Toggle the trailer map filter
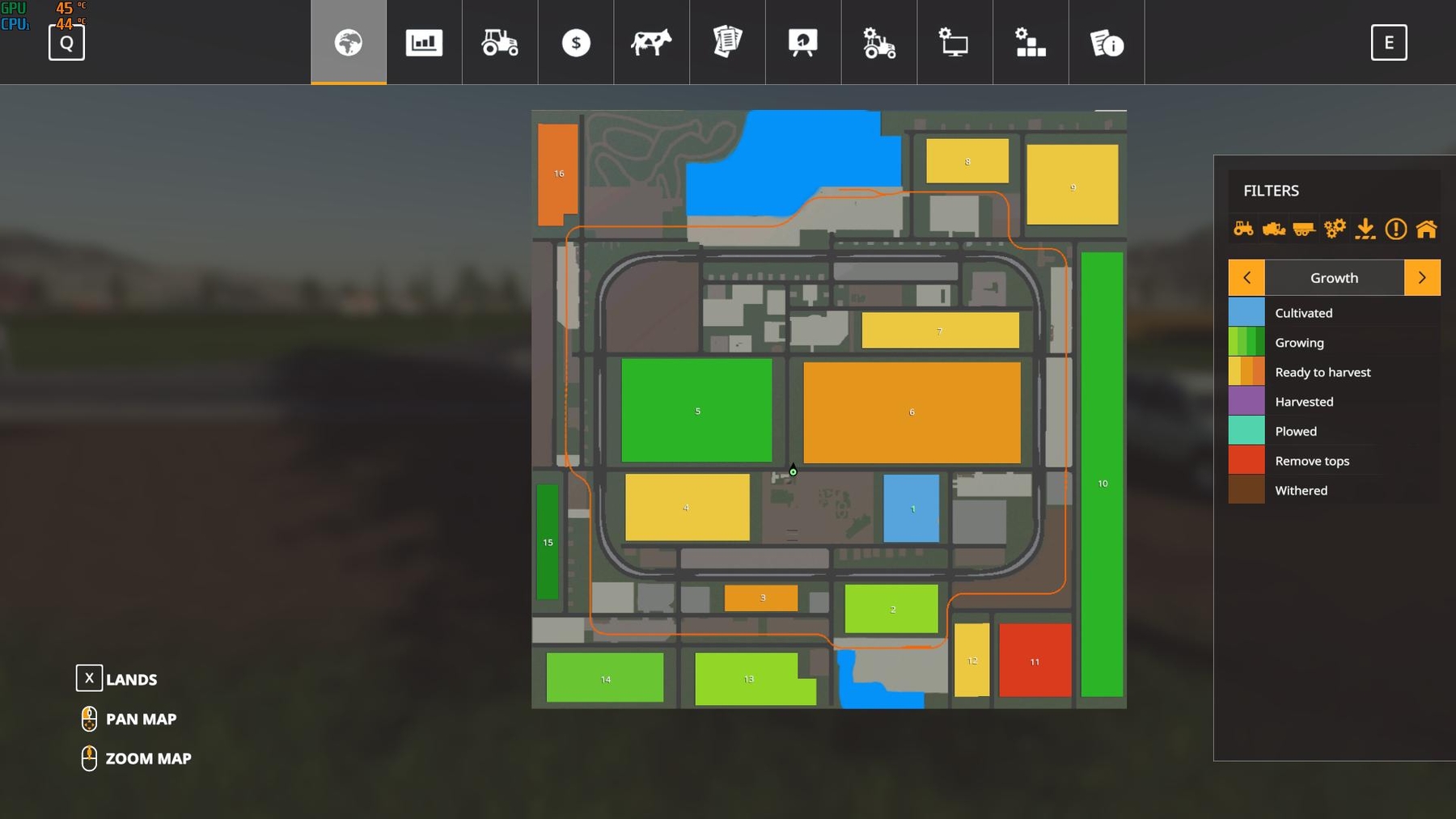 click(x=1304, y=229)
